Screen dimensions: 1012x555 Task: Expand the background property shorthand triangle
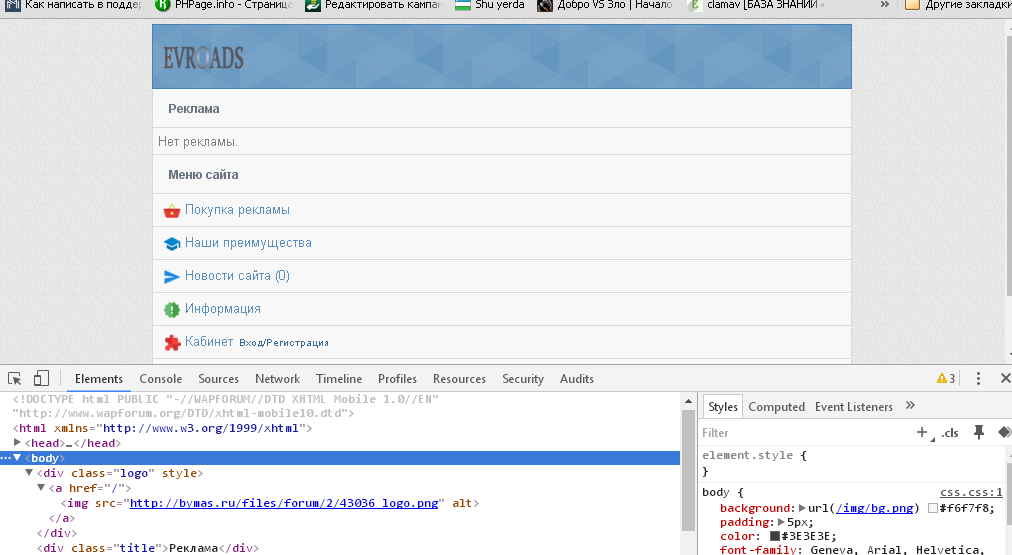pyautogui.click(x=802, y=509)
